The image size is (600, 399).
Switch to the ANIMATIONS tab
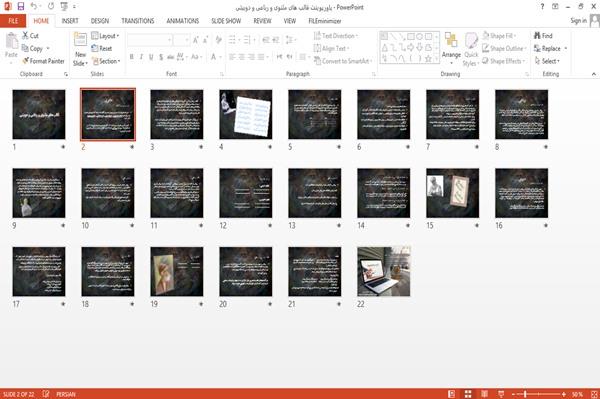(183, 21)
